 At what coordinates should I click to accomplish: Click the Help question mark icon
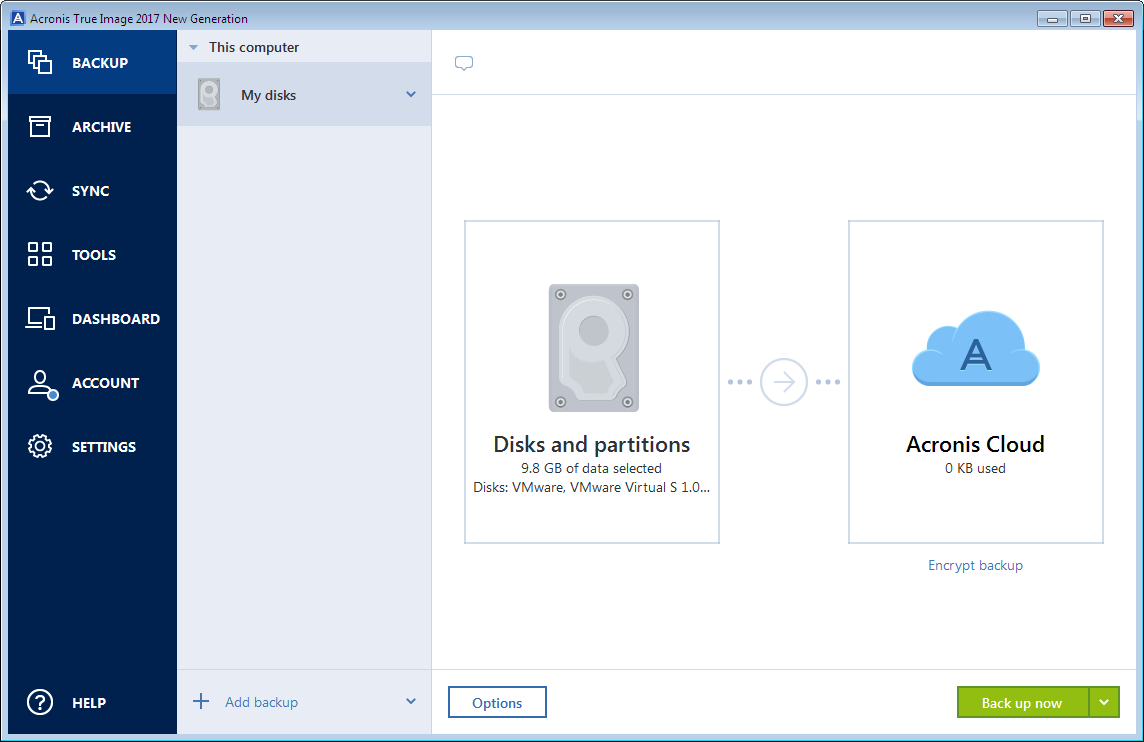tap(40, 702)
